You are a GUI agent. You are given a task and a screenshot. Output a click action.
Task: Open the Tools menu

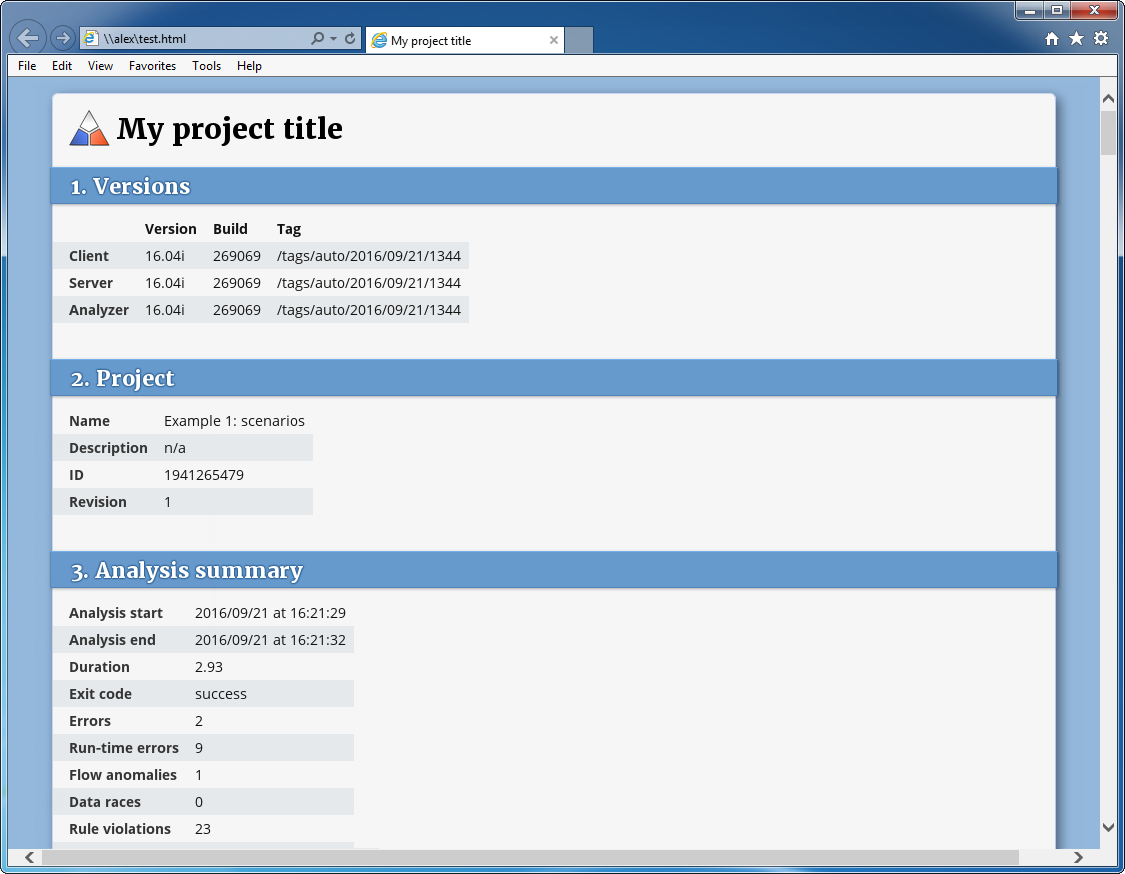pyautogui.click(x=207, y=66)
